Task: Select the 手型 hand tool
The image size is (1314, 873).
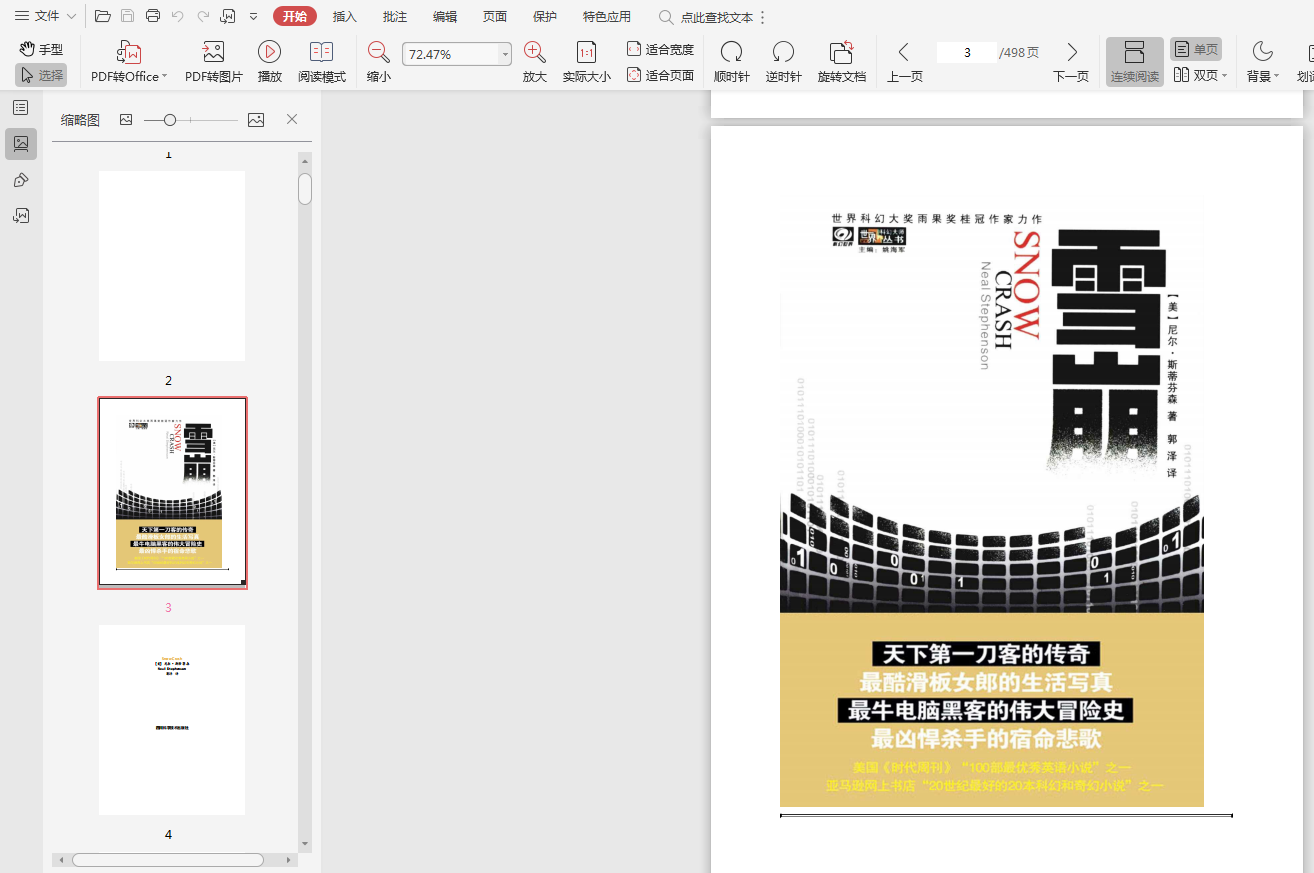Action: coord(42,49)
